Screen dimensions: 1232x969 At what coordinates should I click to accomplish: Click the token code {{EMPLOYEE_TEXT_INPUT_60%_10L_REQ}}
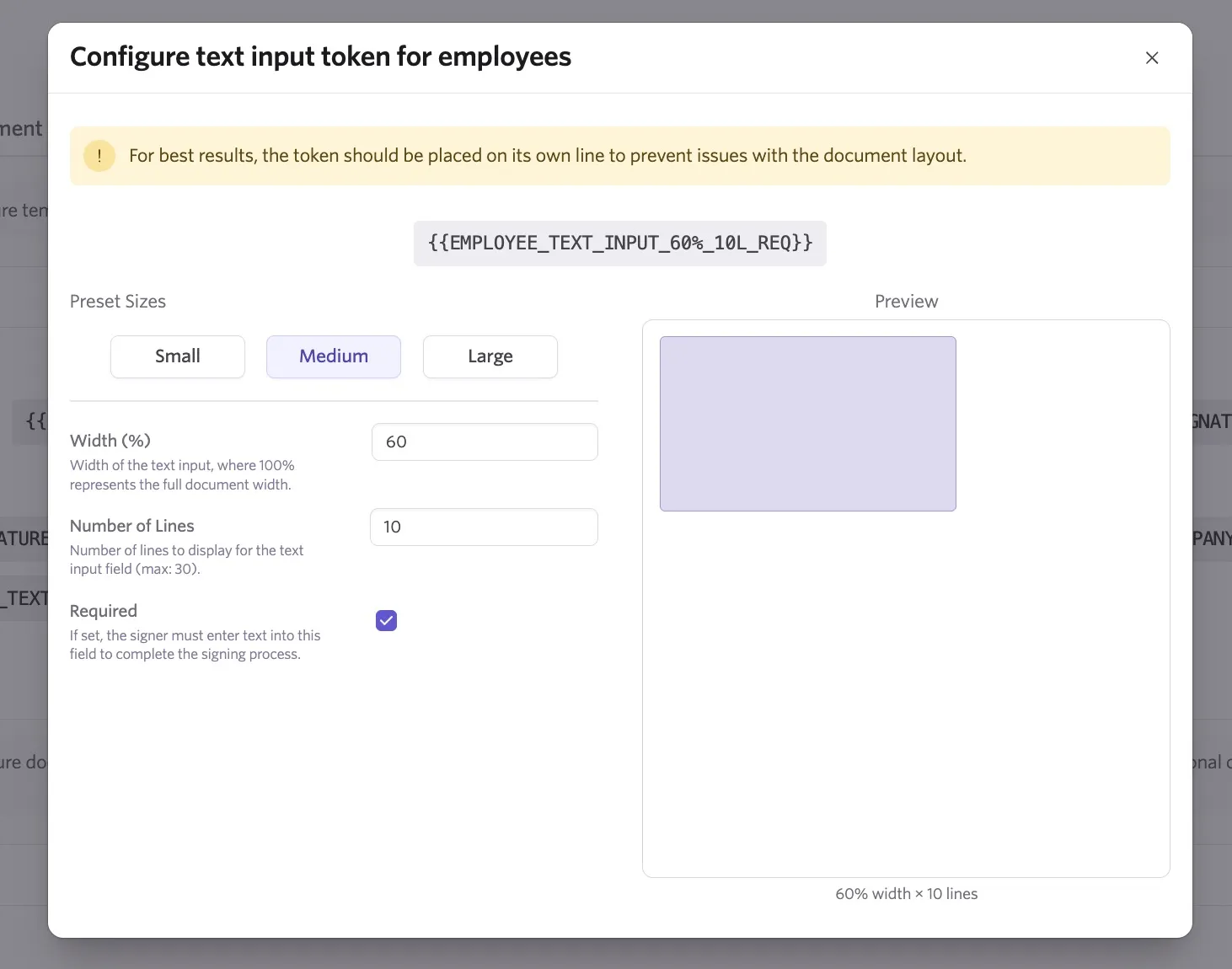point(620,244)
